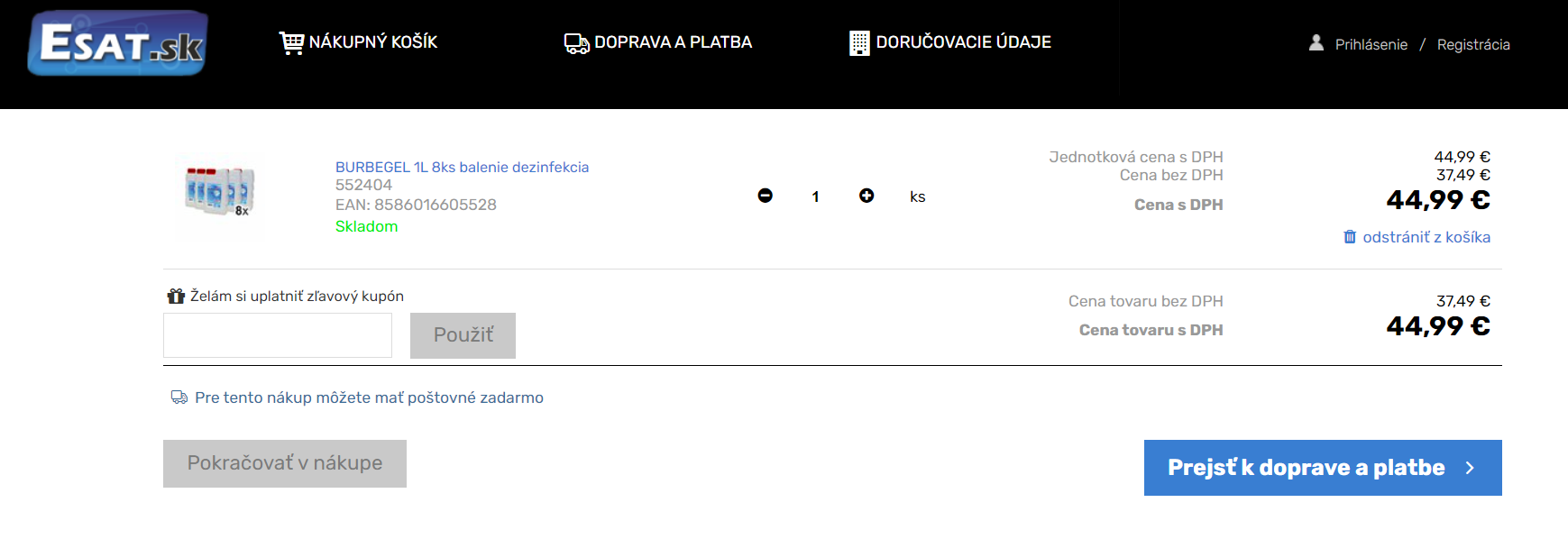Click the trash icon to remove item
The image size is (1568, 539).
[x=1349, y=237]
